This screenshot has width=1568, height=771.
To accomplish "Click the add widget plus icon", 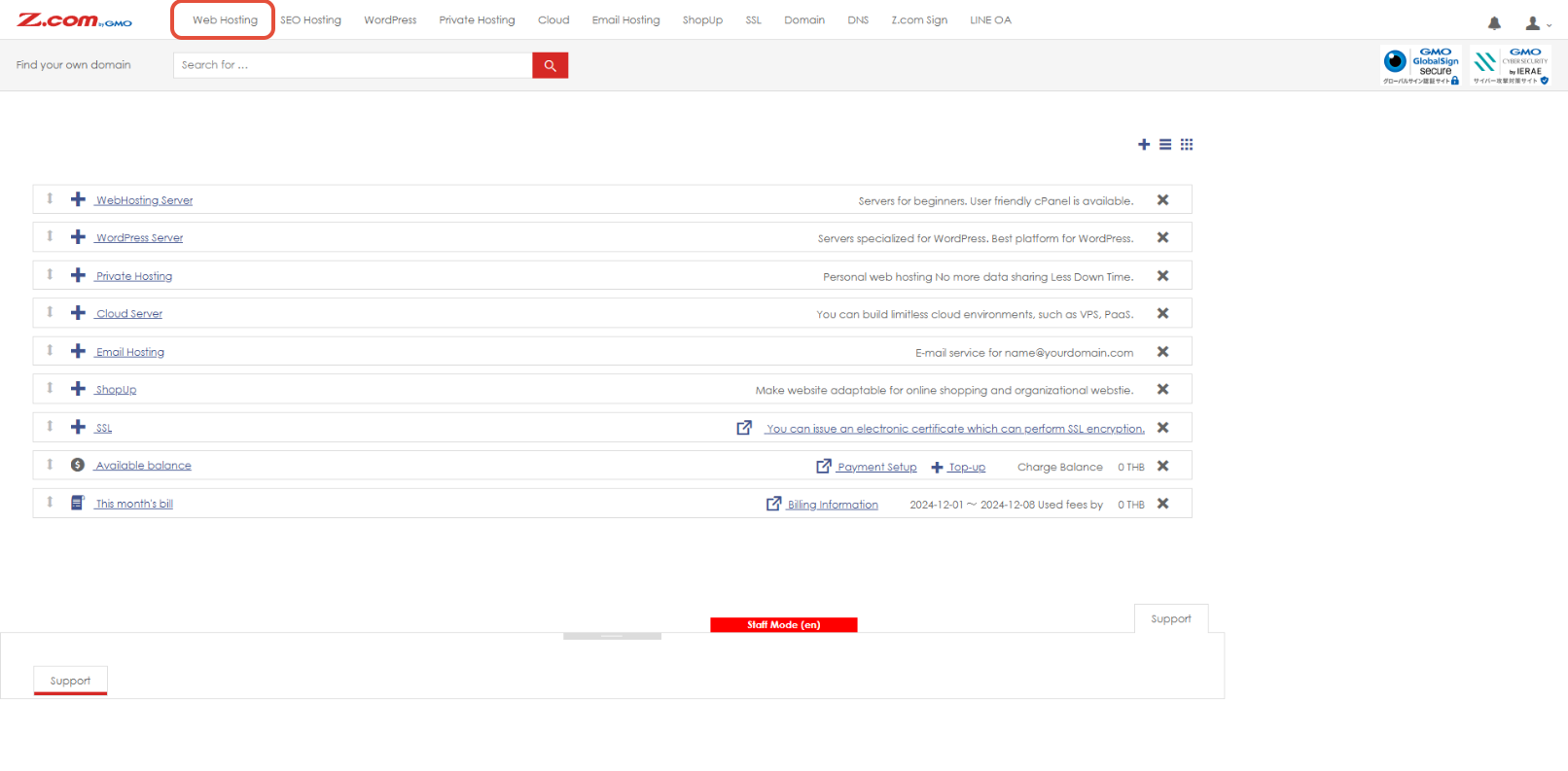I will pos(1144,145).
